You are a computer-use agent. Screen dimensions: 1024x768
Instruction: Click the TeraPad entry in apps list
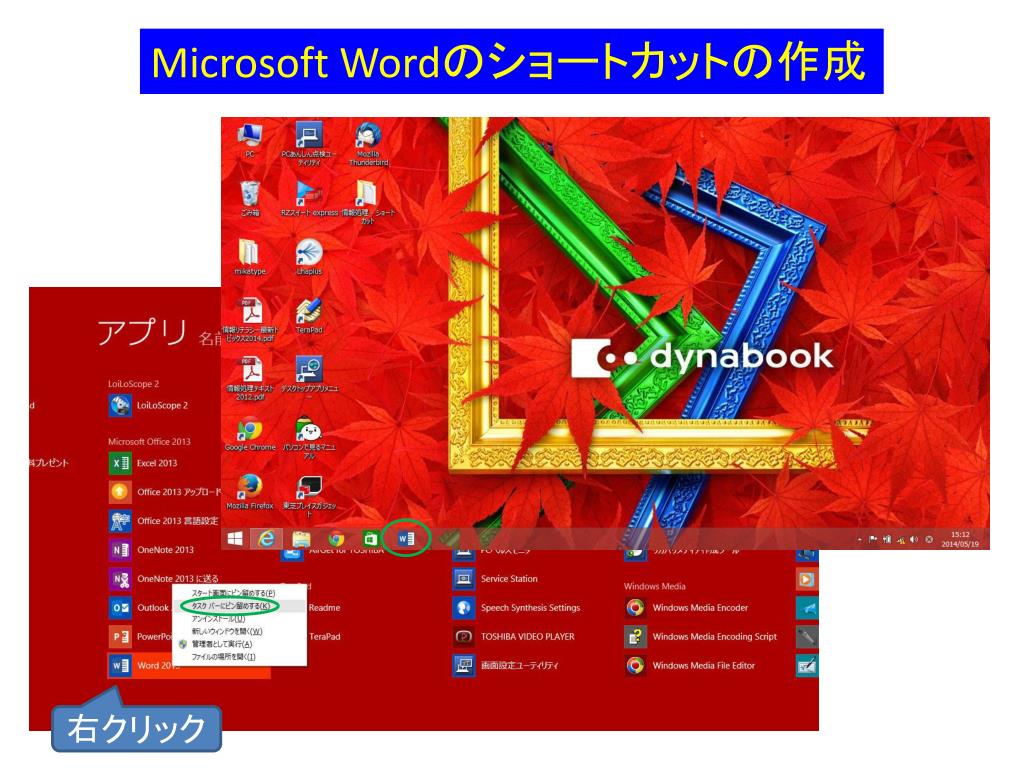tap(325, 637)
